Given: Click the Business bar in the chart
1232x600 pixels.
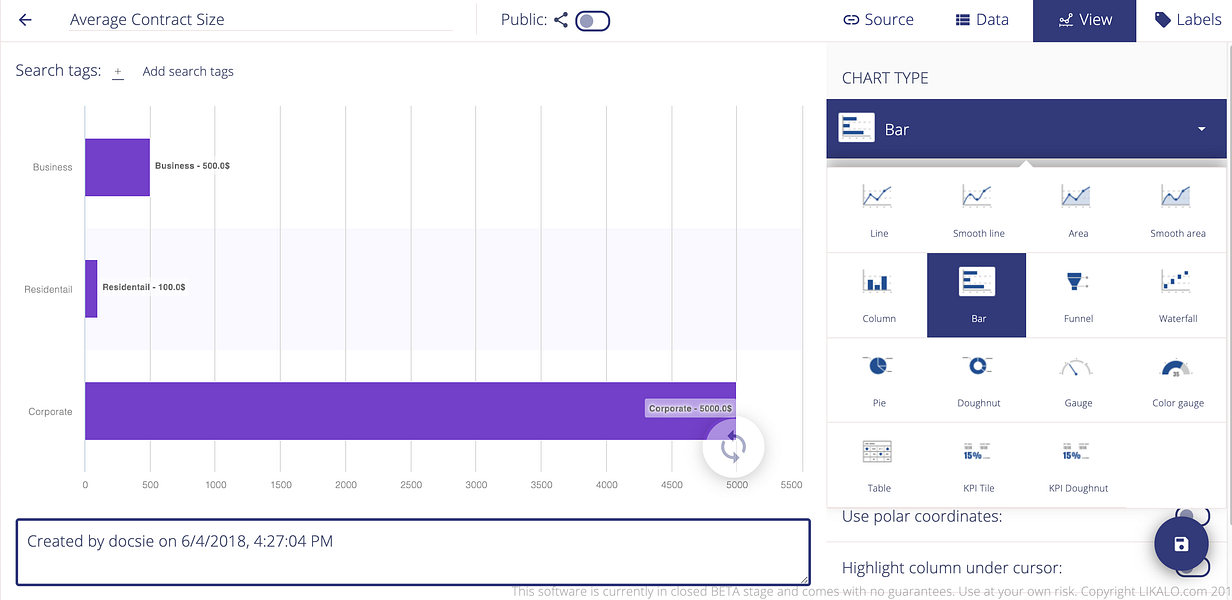Looking at the screenshot, I should 117,167.
